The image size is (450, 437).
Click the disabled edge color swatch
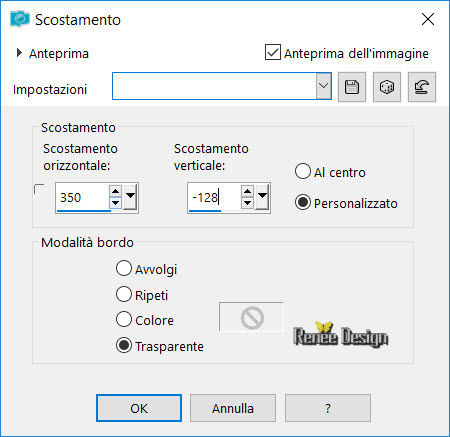pyautogui.click(x=251, y=317)
